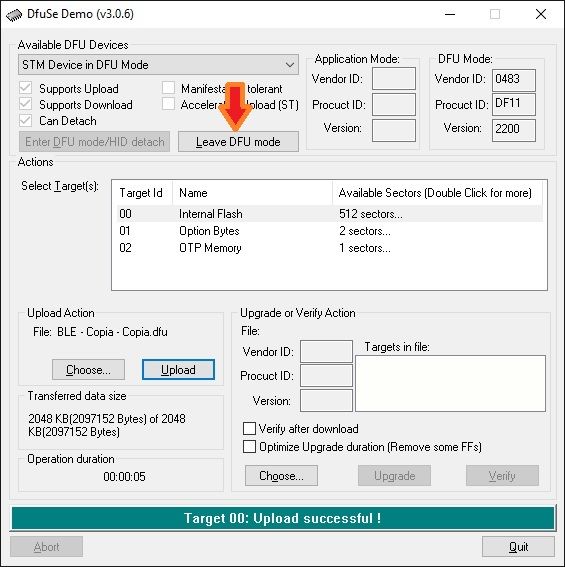565x567 pixels.
Task: Click the transferred data size text
Action: pyautogui.click(x=107, y=425)
